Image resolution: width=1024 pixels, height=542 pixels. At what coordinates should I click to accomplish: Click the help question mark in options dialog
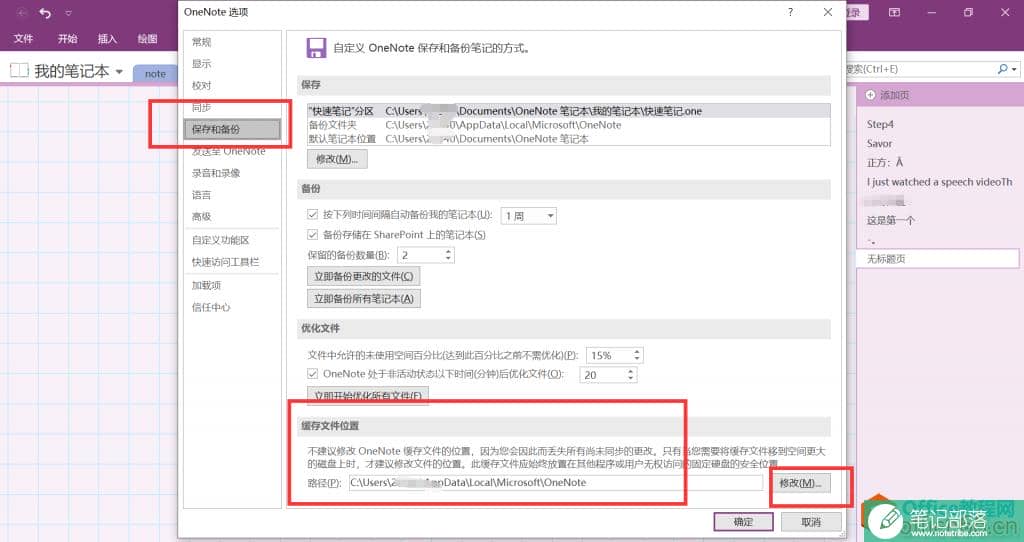coord(790,12)
